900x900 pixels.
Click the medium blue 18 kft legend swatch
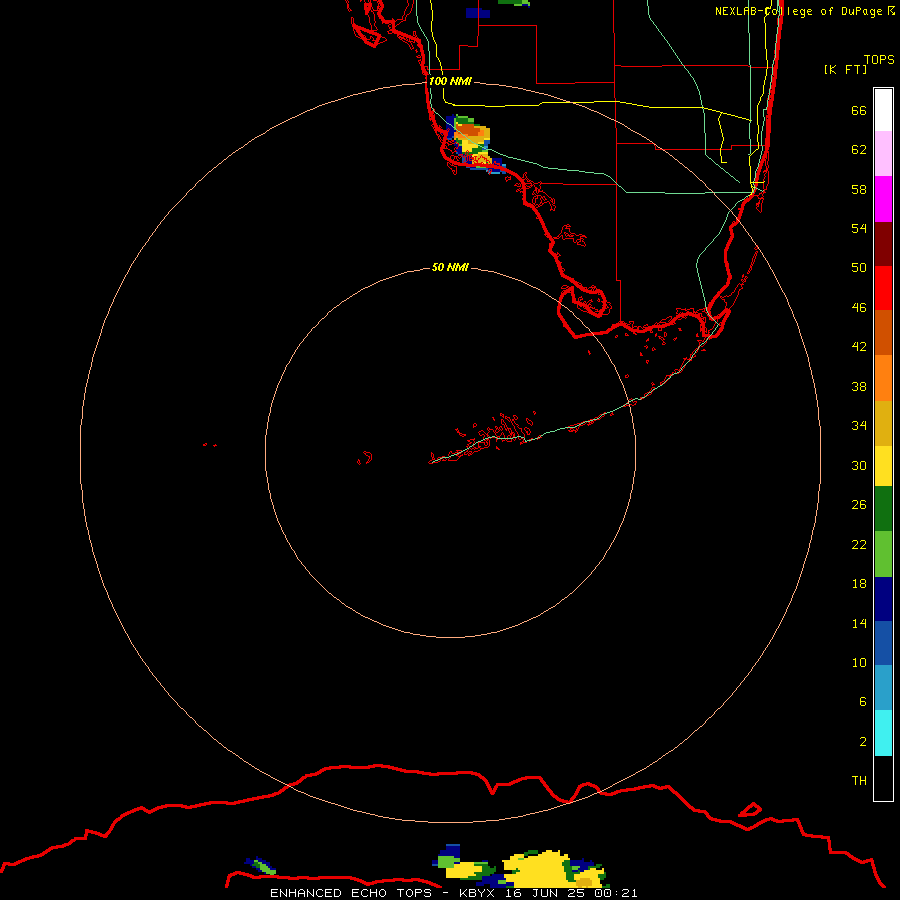[x=883, y=643]
